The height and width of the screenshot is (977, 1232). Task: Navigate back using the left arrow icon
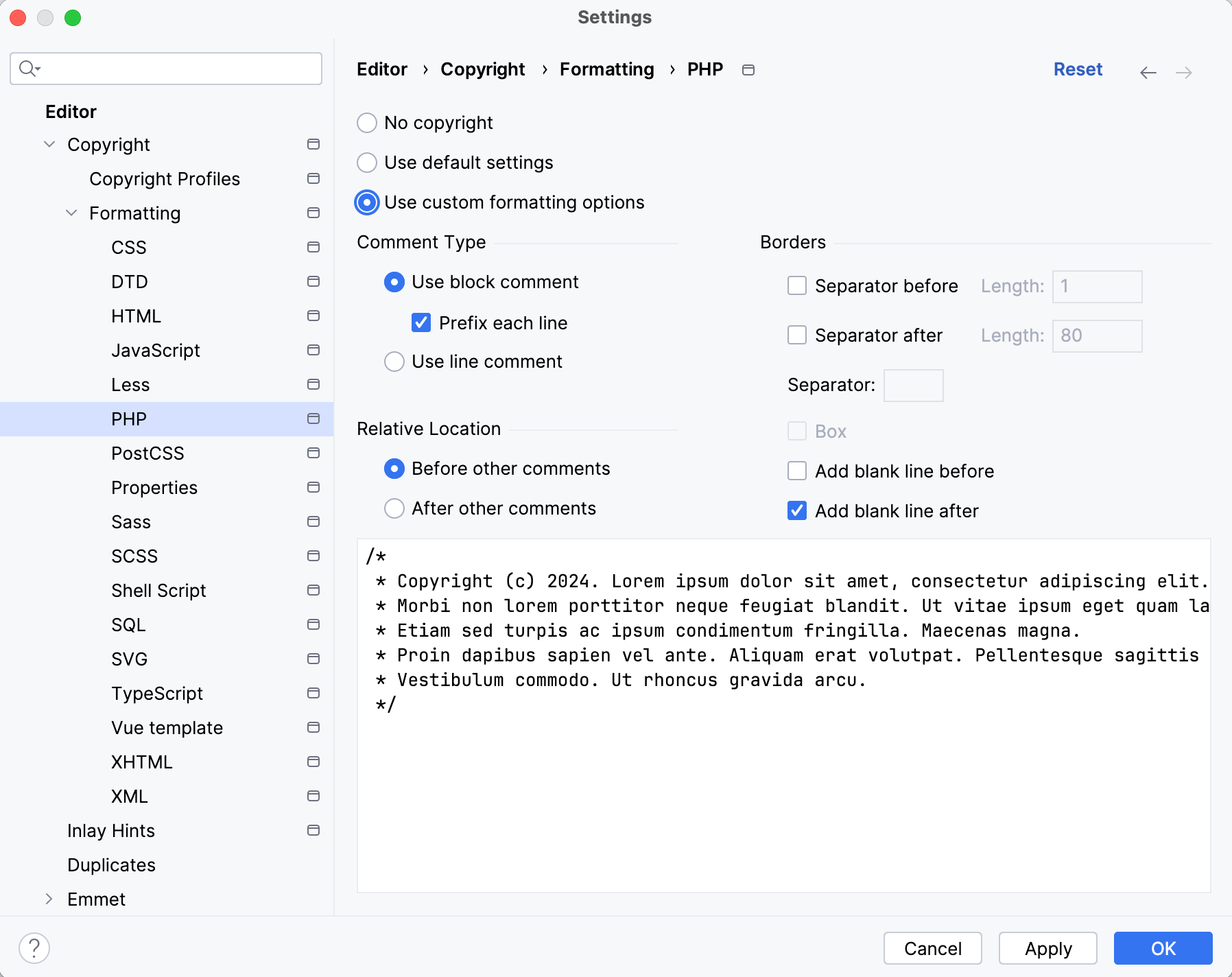point(1148,72)
